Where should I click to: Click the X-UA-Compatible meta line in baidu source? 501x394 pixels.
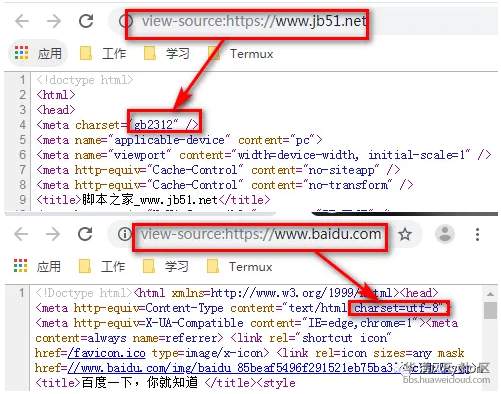[x=246, y=323]
